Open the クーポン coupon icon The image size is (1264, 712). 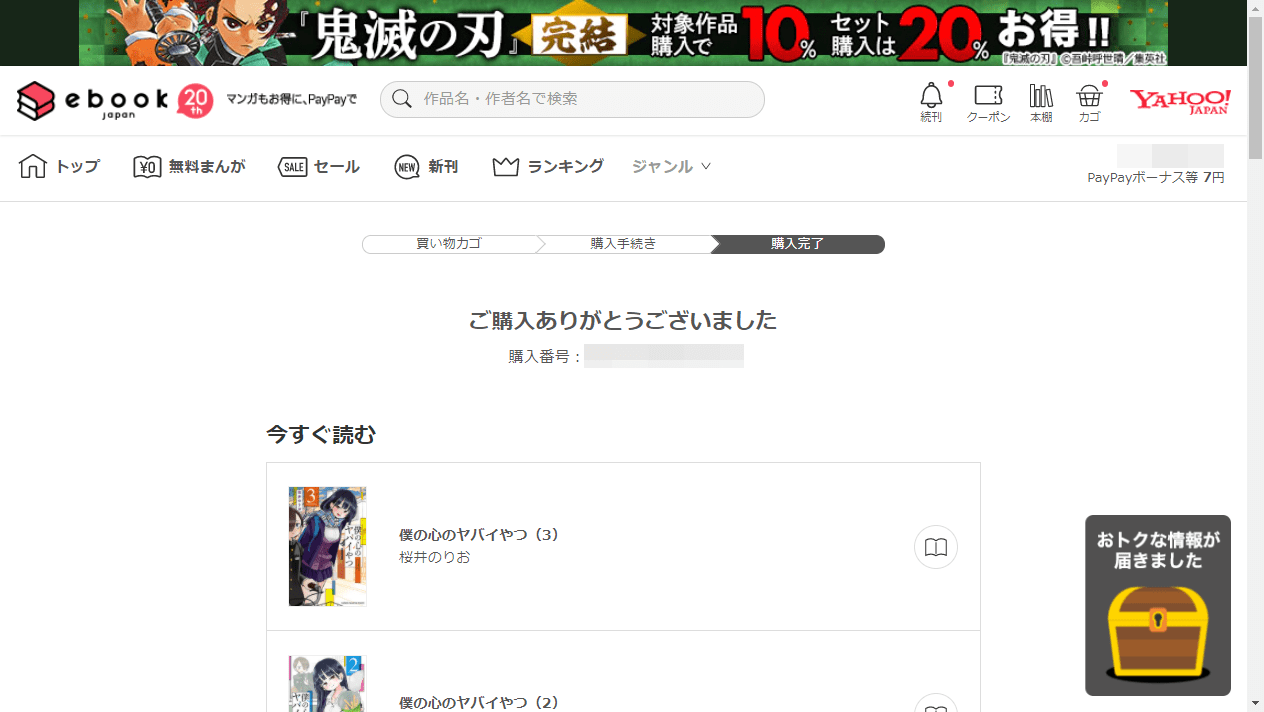coord(988,102)
